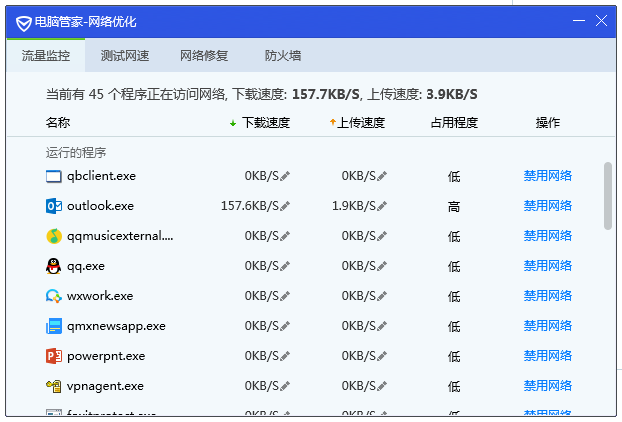Close the 电脑管家-网络优化 window
622x422 pixels.
click(x=601, y=21)
